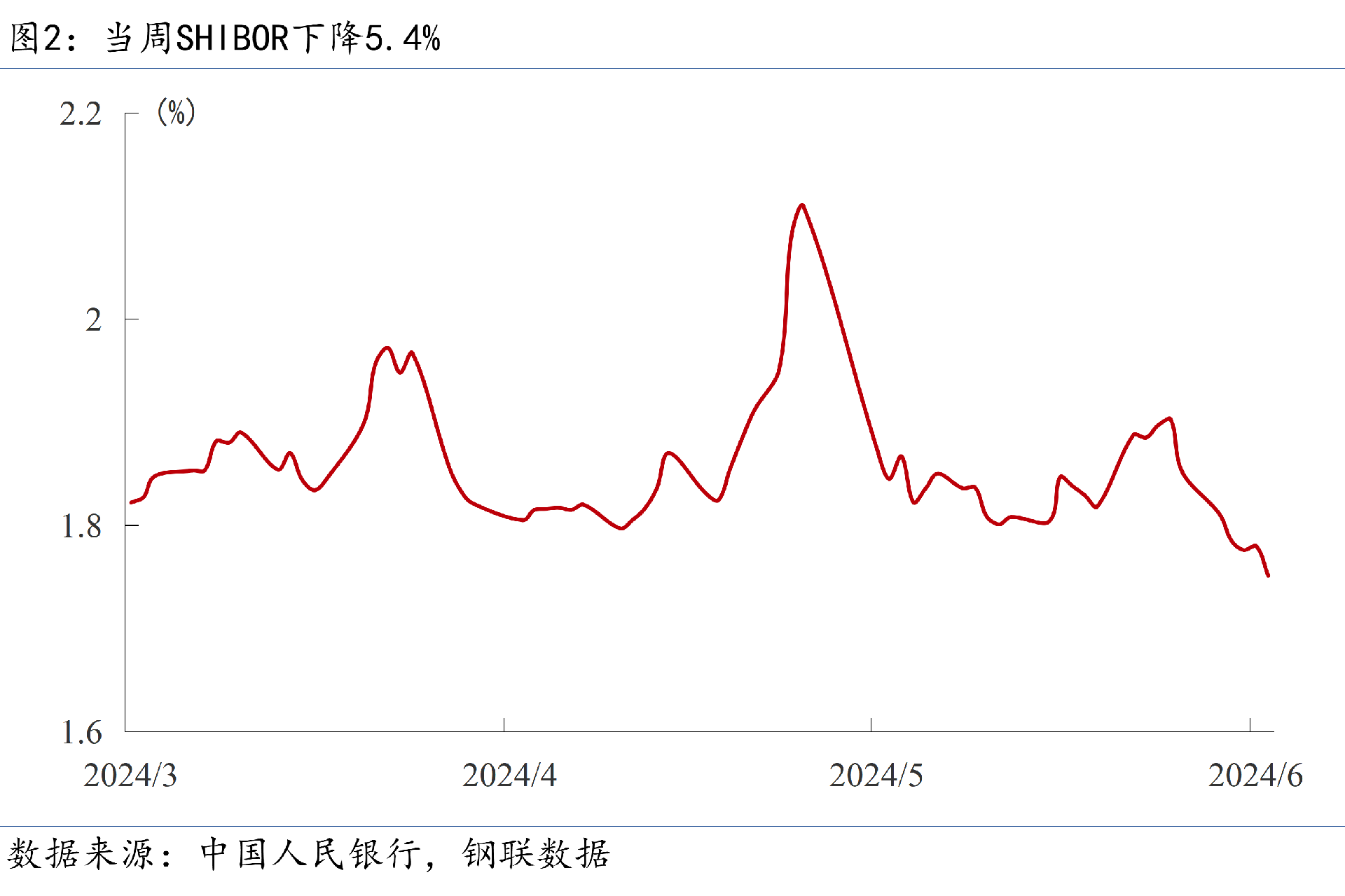
Task: Click the (%) unit label
Action: click(176, 112)
